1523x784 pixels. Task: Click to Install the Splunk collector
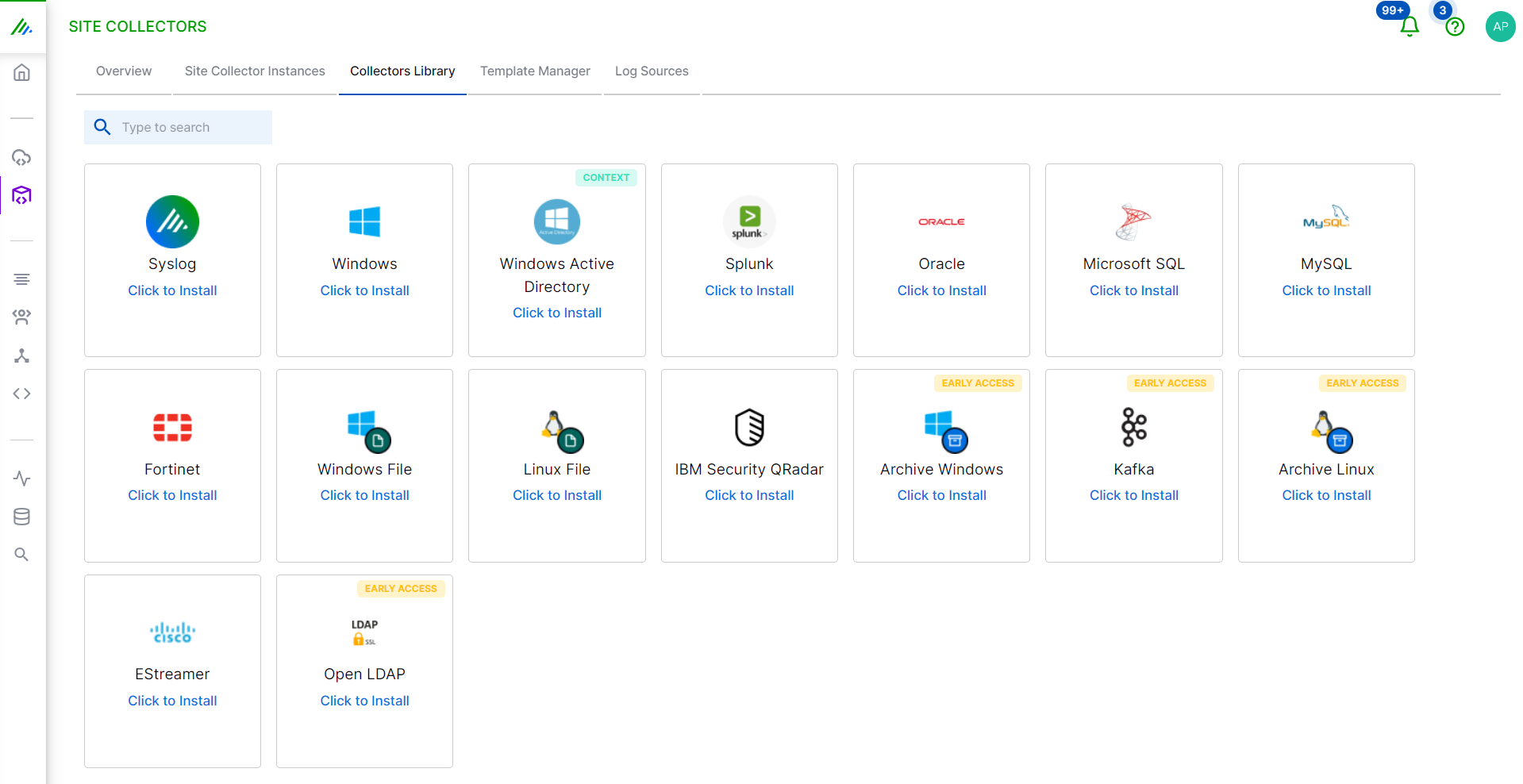pyautogui.click(x=749, y=290)
